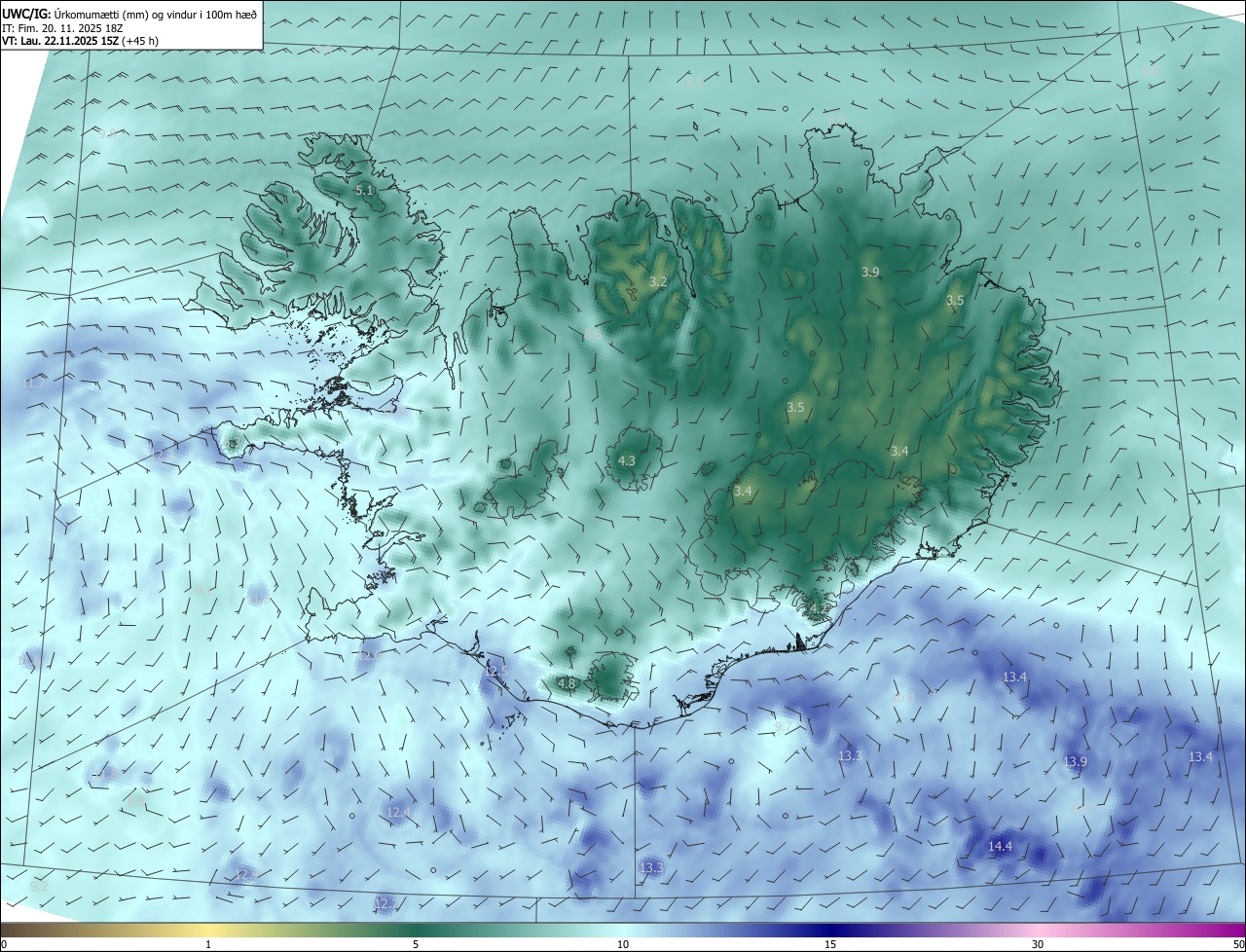The image size is (1246, 952).
Task: Click the 'IT: Fim. 20. 11. 2025 18Z' line
Action: click(61, 28)
